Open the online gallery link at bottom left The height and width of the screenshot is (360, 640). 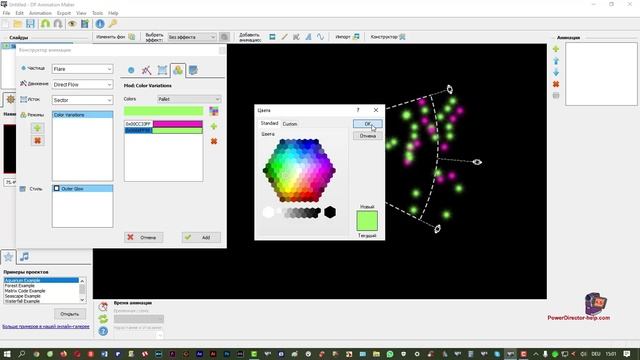(x=46, y=327)
